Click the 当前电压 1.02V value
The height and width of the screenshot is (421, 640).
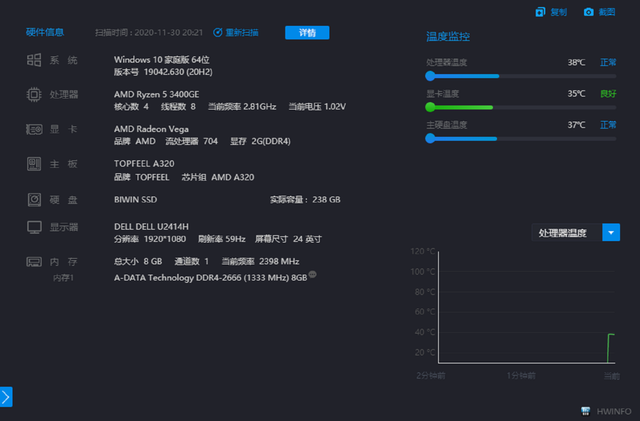coord(317,107)
